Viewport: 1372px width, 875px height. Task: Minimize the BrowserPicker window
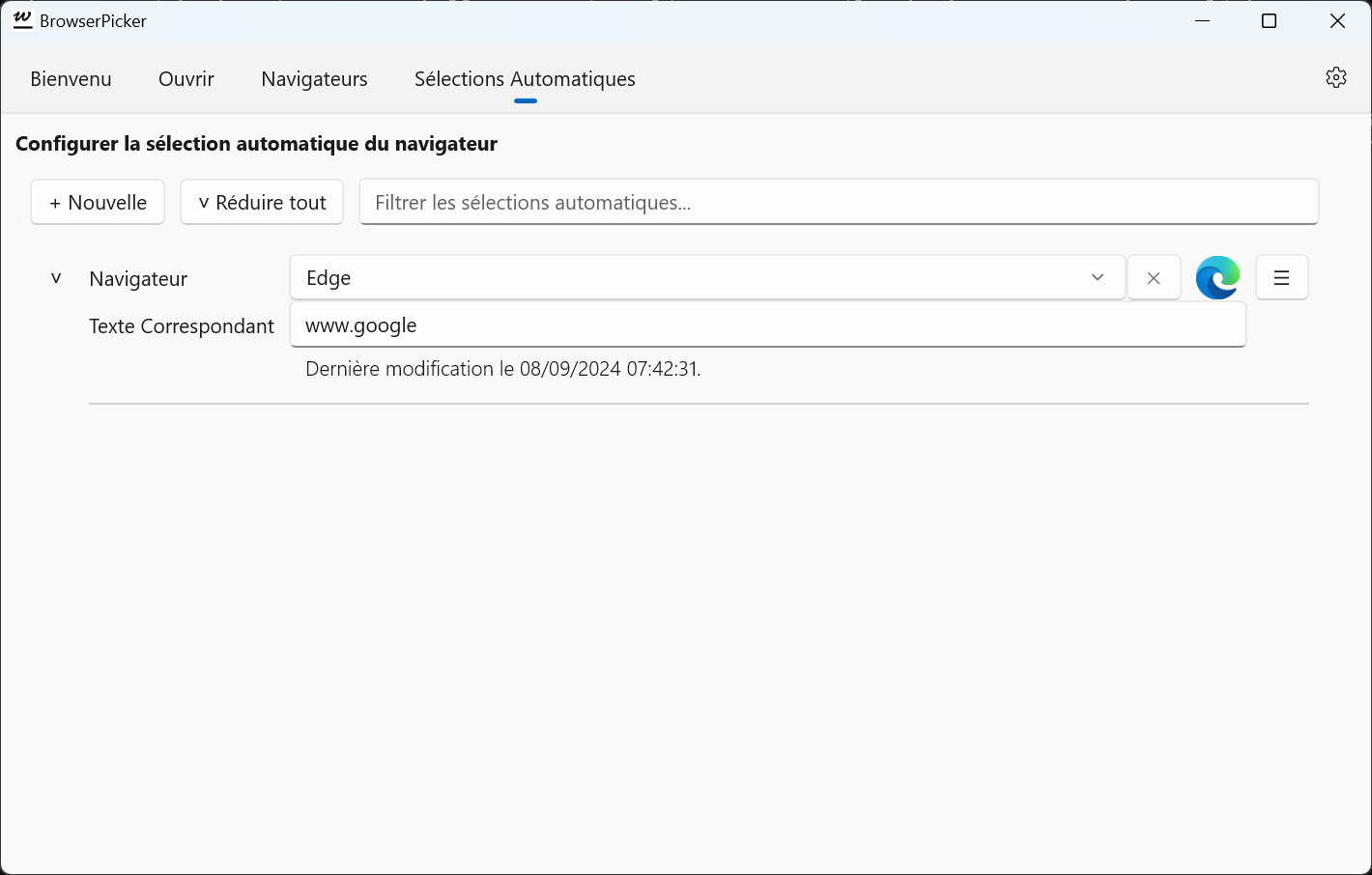[x=1203, y=21]
